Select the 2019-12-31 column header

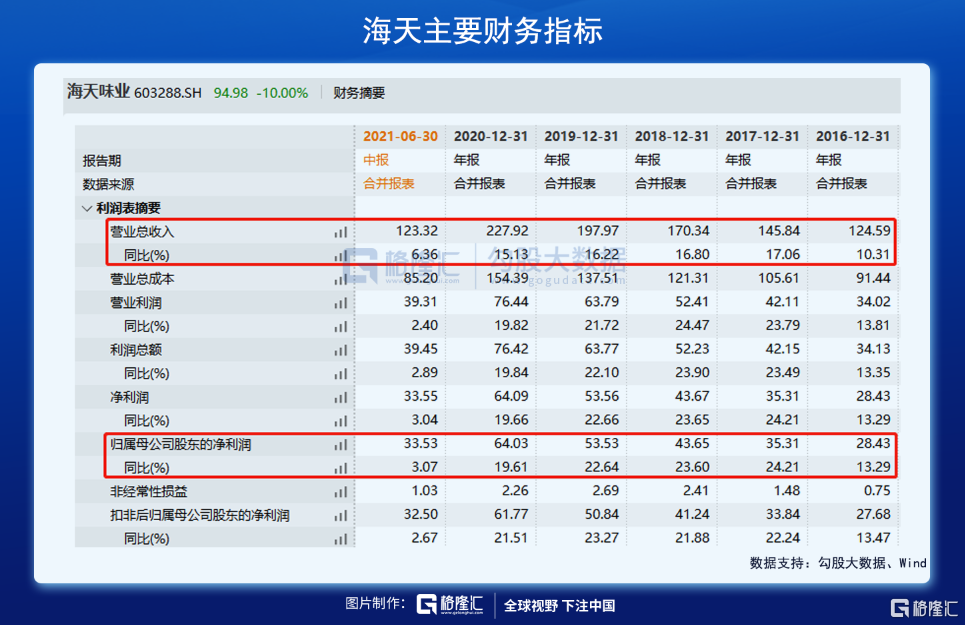coord(582,137)
